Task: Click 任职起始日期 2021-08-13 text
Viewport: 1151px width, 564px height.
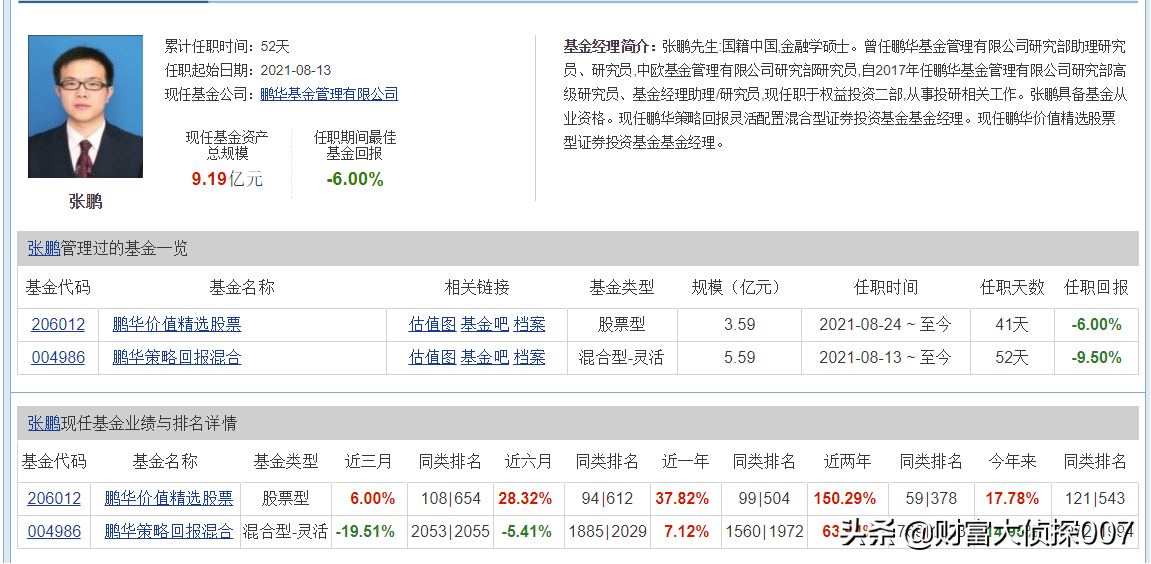Action: point(247,70)
